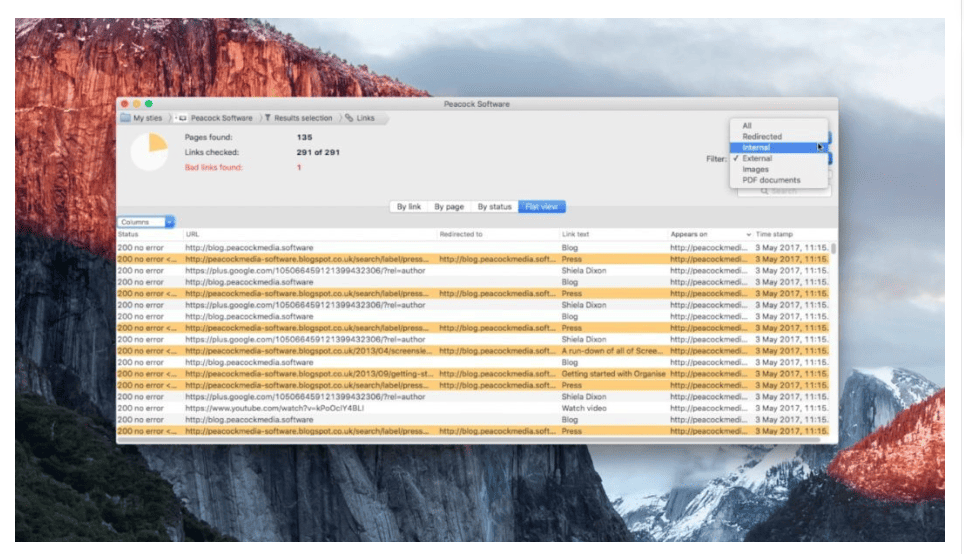
Task: Click the Links chain icon in breadcrumb
Action: 349,117
